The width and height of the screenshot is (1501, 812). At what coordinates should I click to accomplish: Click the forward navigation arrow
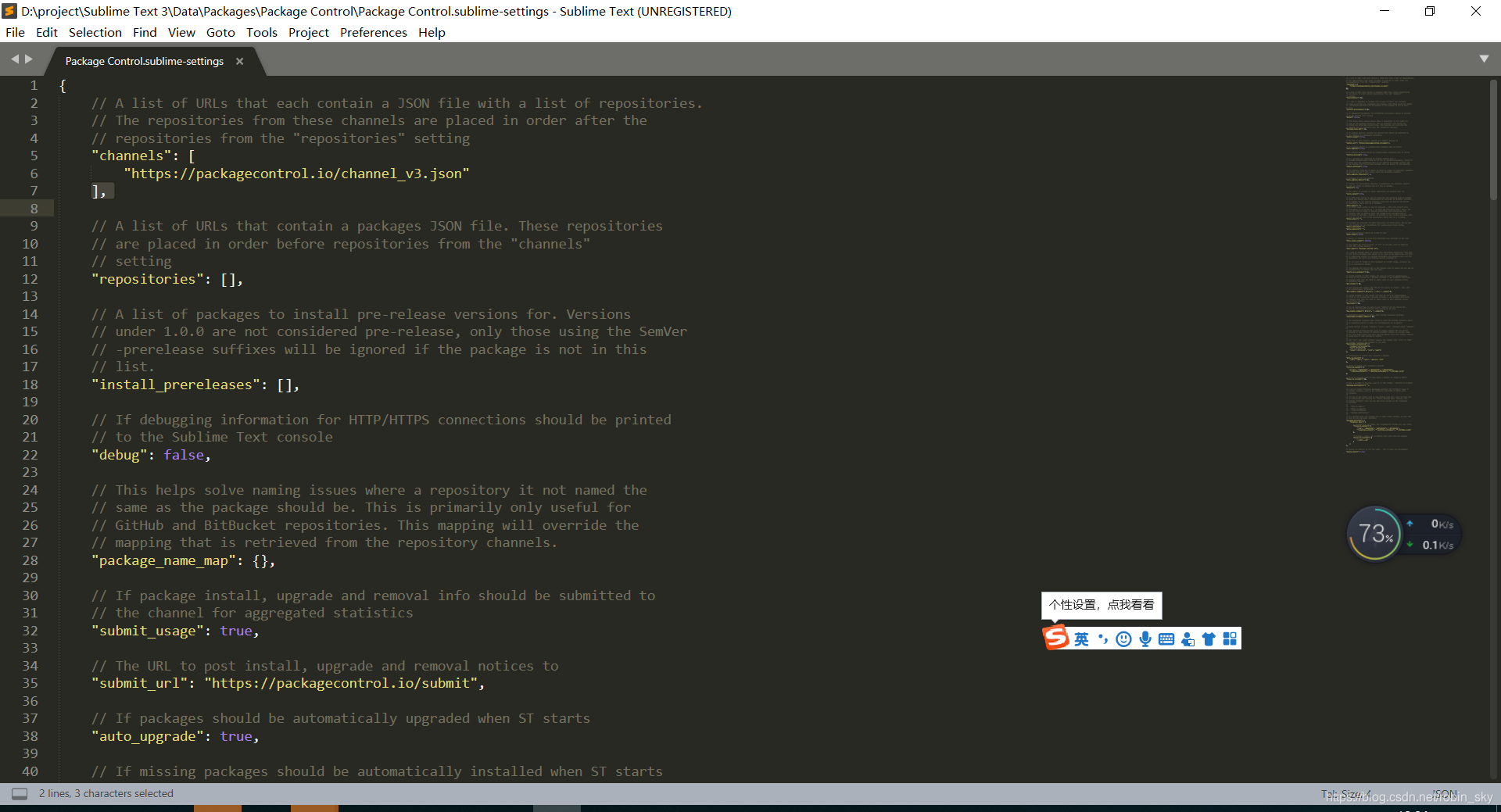tap(28, 58)
